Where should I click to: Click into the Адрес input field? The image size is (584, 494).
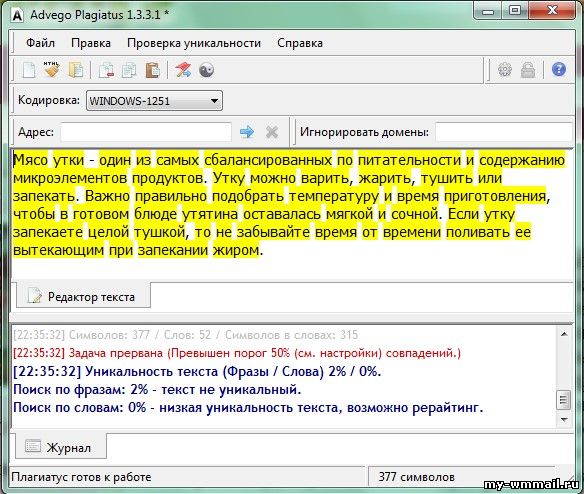[146, 132]
